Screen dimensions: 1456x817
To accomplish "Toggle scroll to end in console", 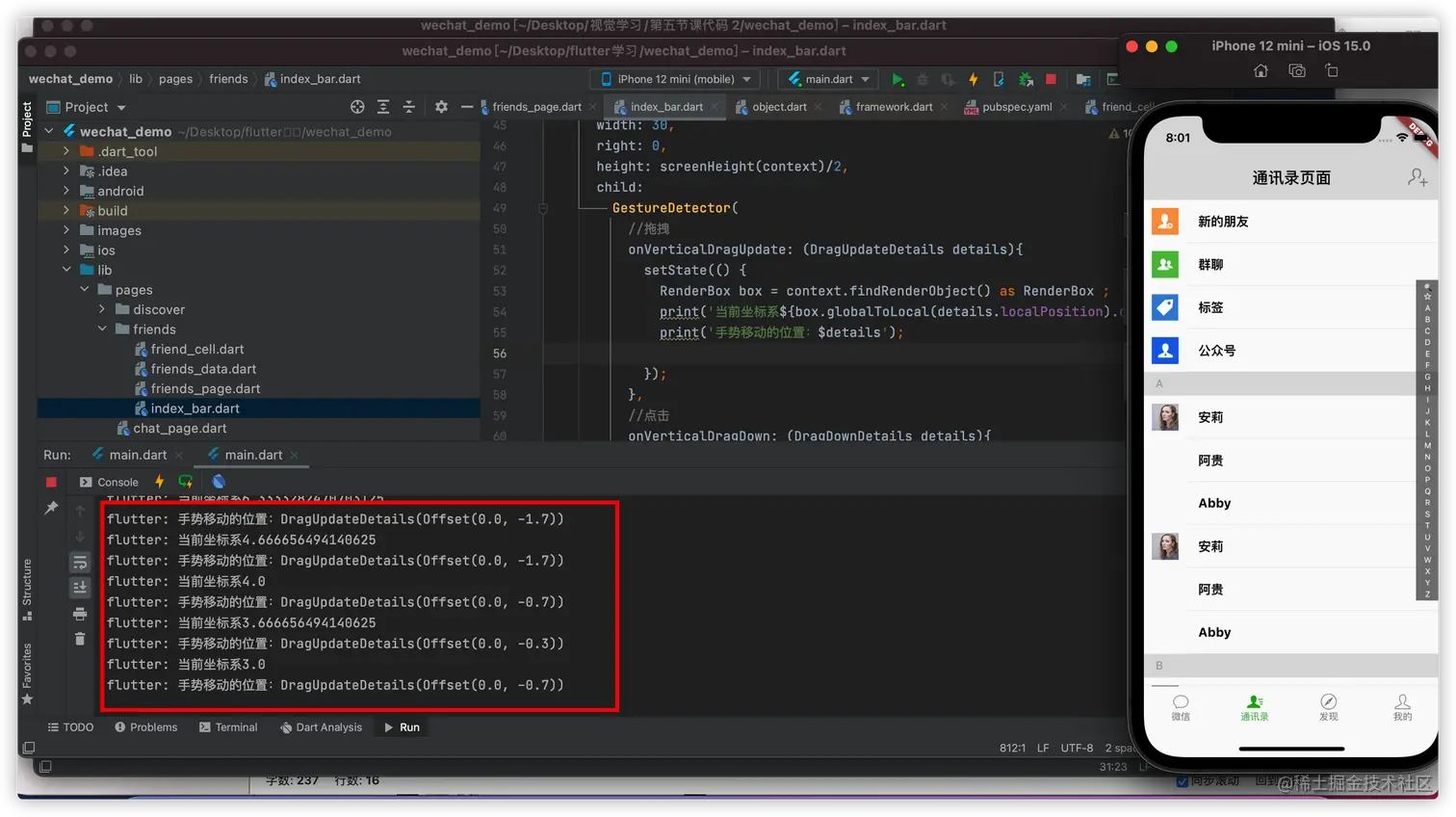I will (80, 588).
